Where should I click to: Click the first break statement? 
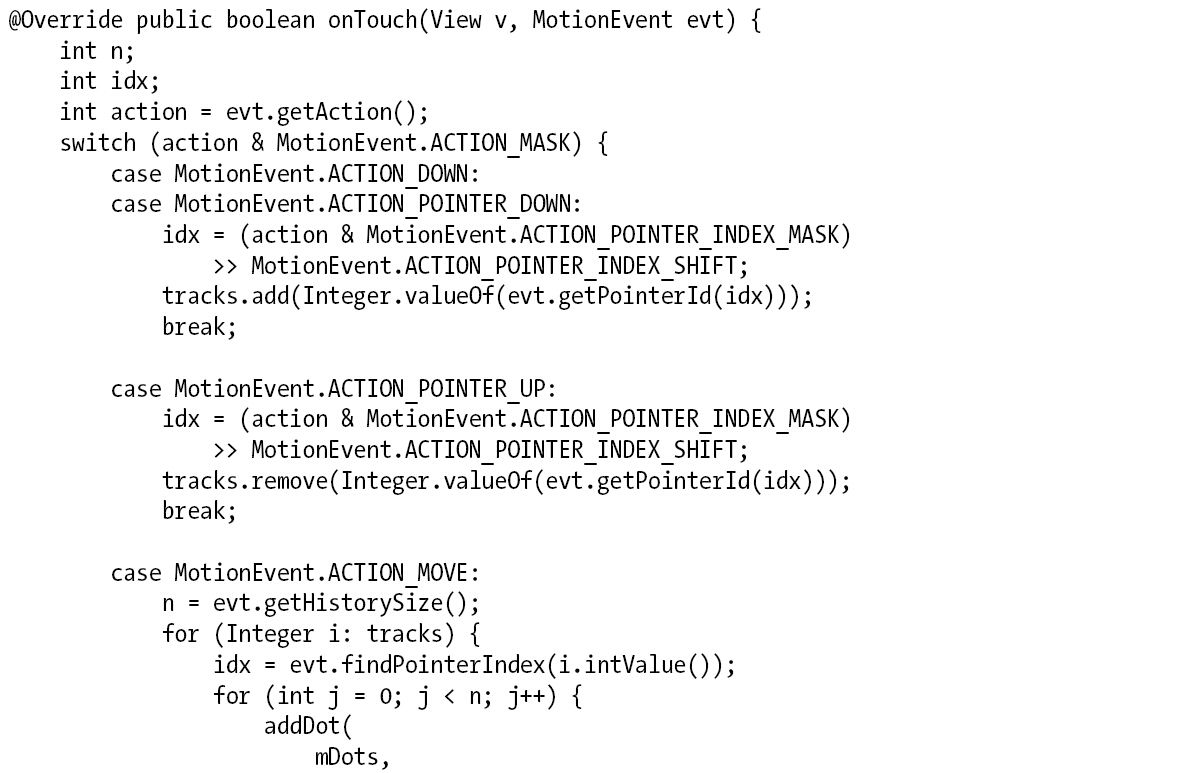(x=199, y=326)
